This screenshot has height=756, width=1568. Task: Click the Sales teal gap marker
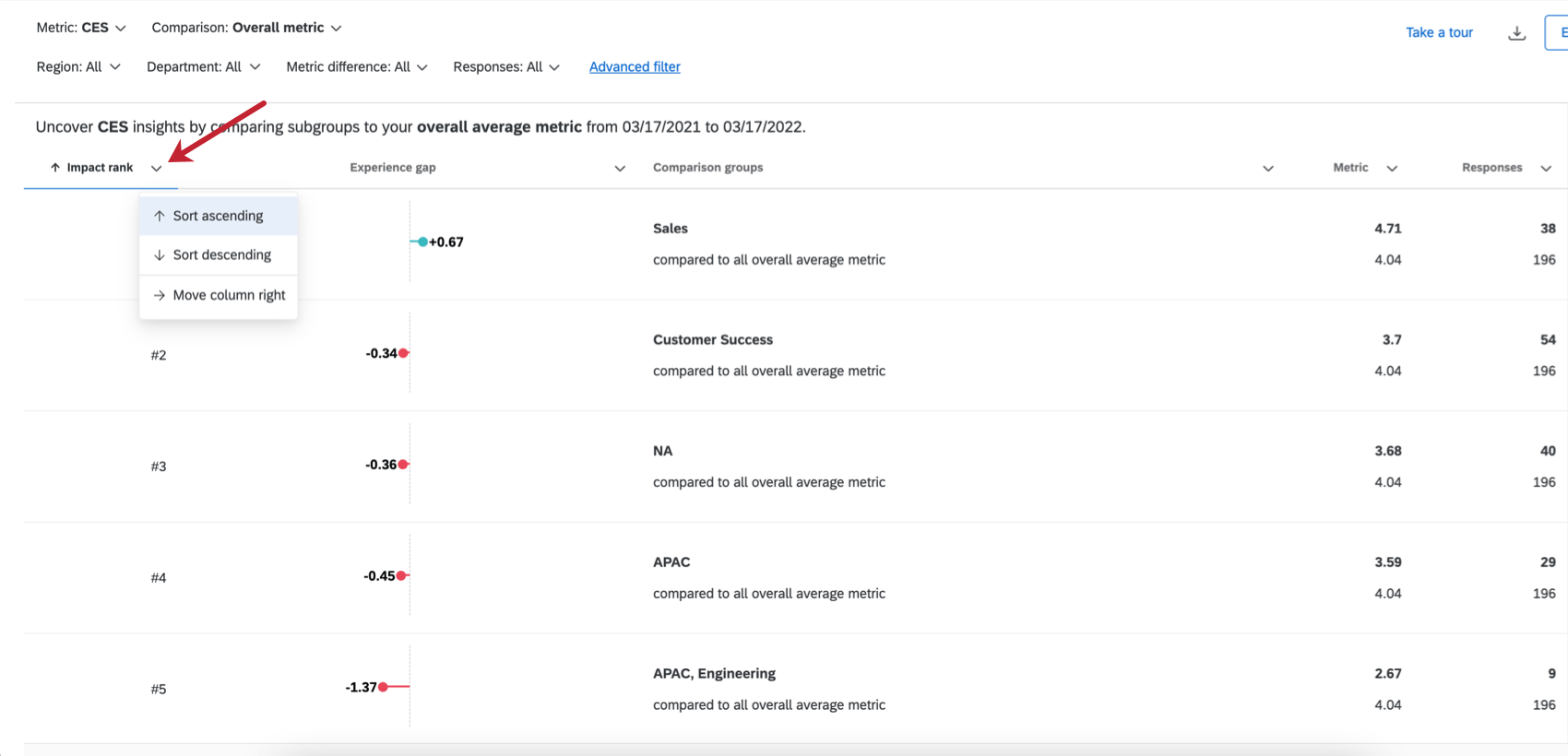[x=422, y=242]
